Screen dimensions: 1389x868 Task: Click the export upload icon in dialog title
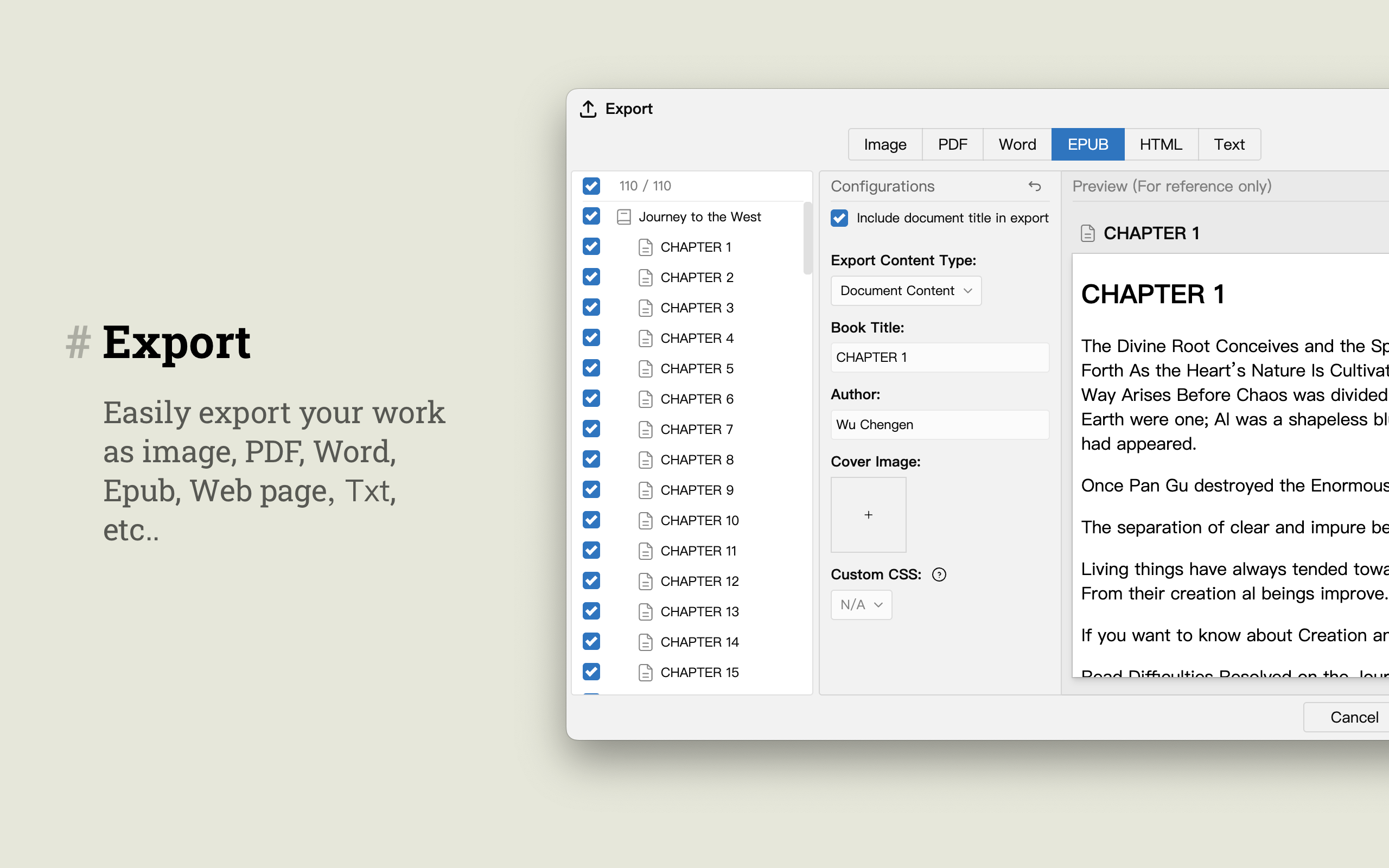[x=588, y=108]
